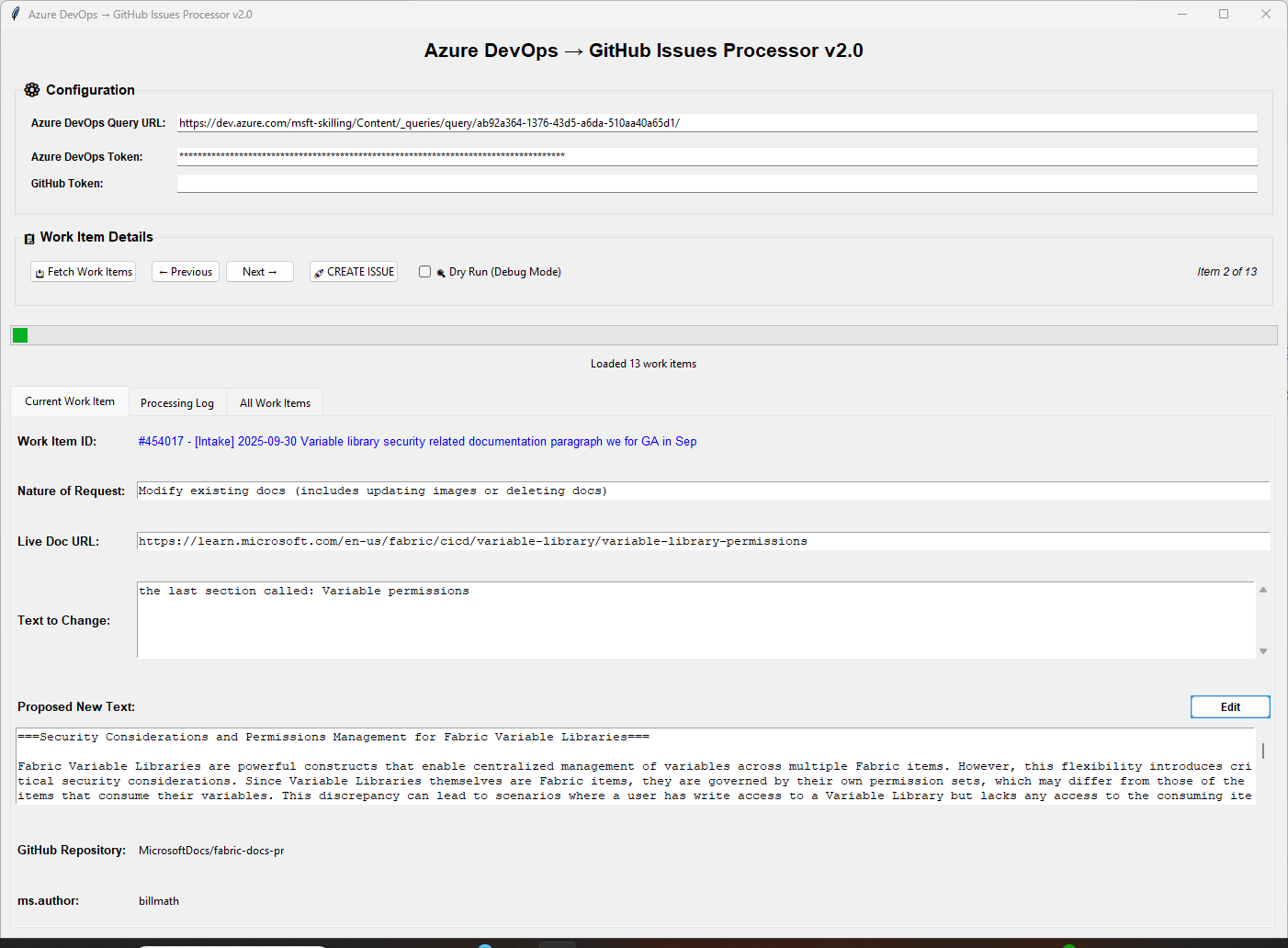Switch to the Processing Log tab
This screenshot has width=1288, height=948.
pos(177,403)
